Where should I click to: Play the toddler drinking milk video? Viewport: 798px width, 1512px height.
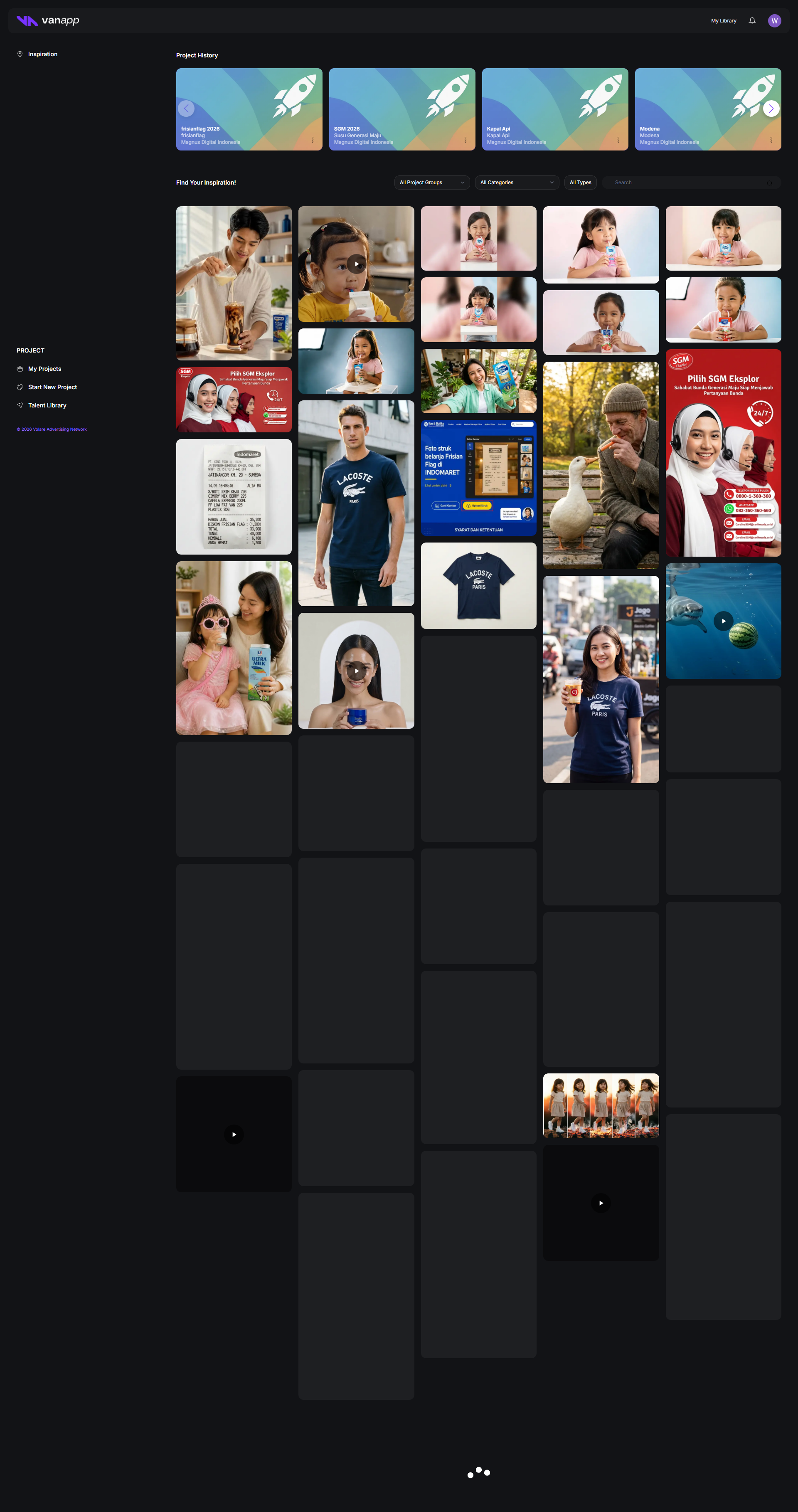click(356, 264)
